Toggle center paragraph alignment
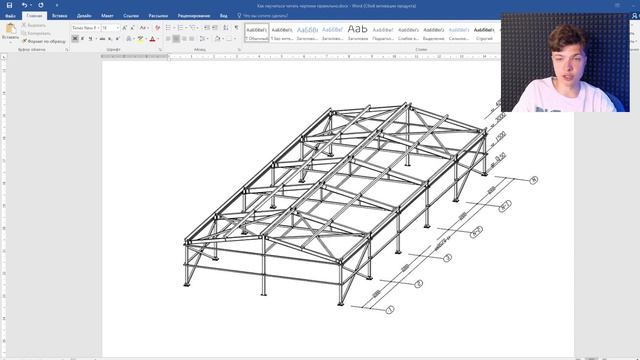This screenshot has height=360, width=640. pyautogui.click(x=176, y=38)
